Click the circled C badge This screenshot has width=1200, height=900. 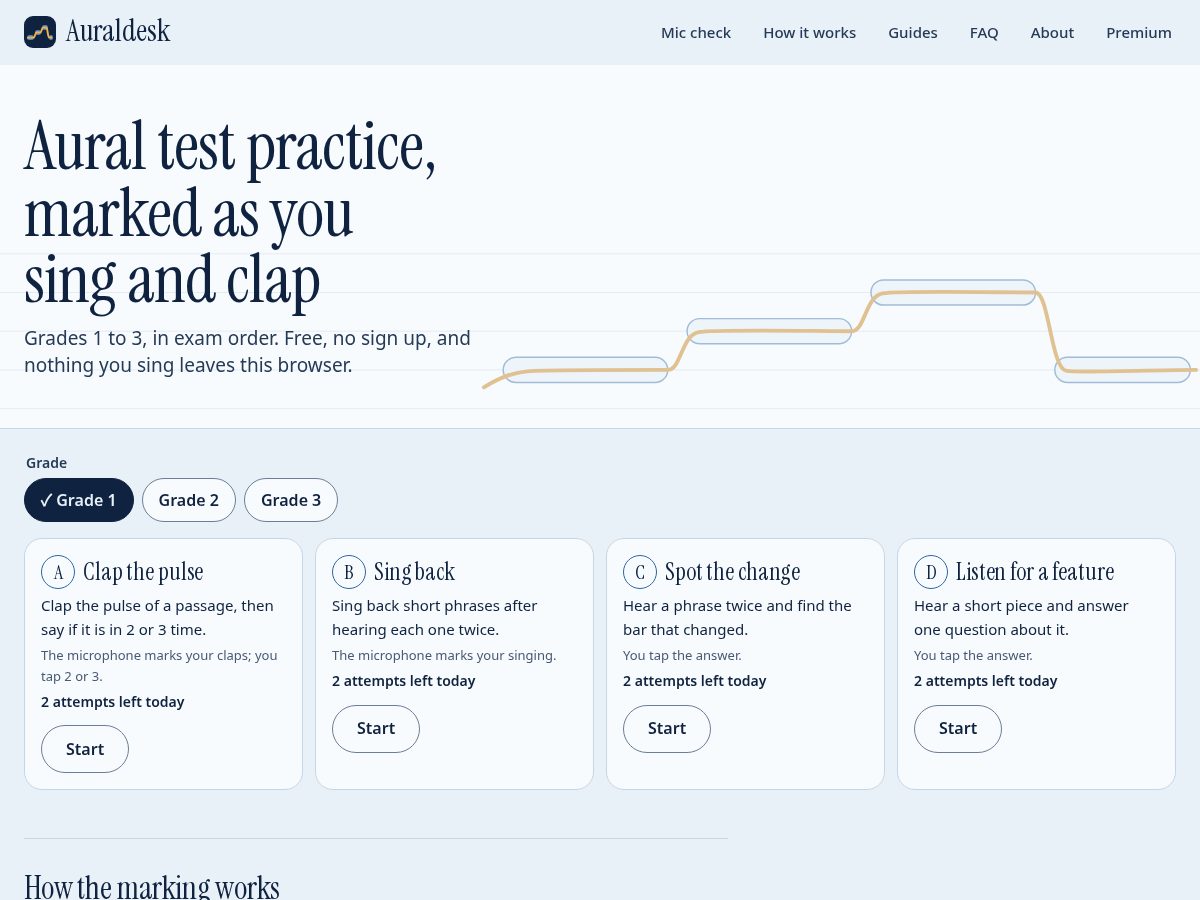point(640,572)
